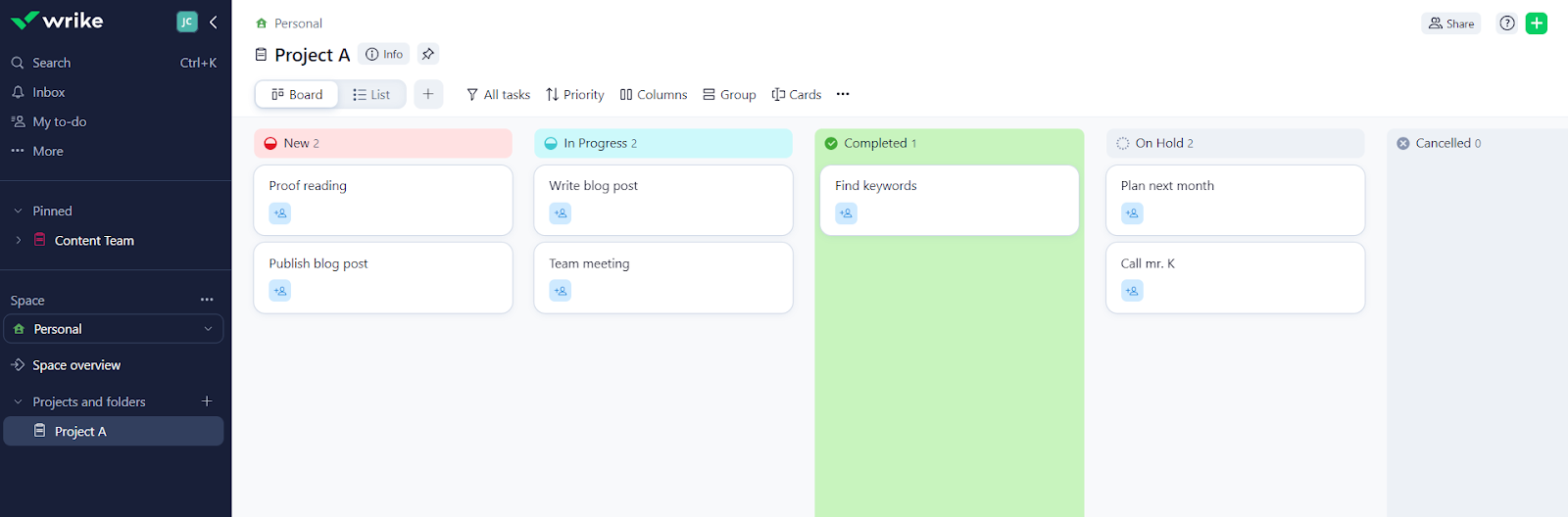Viewport: 1568px width, 517px height.
Task: Open the Info button for Project A
Action: click(x=384, y=54)
